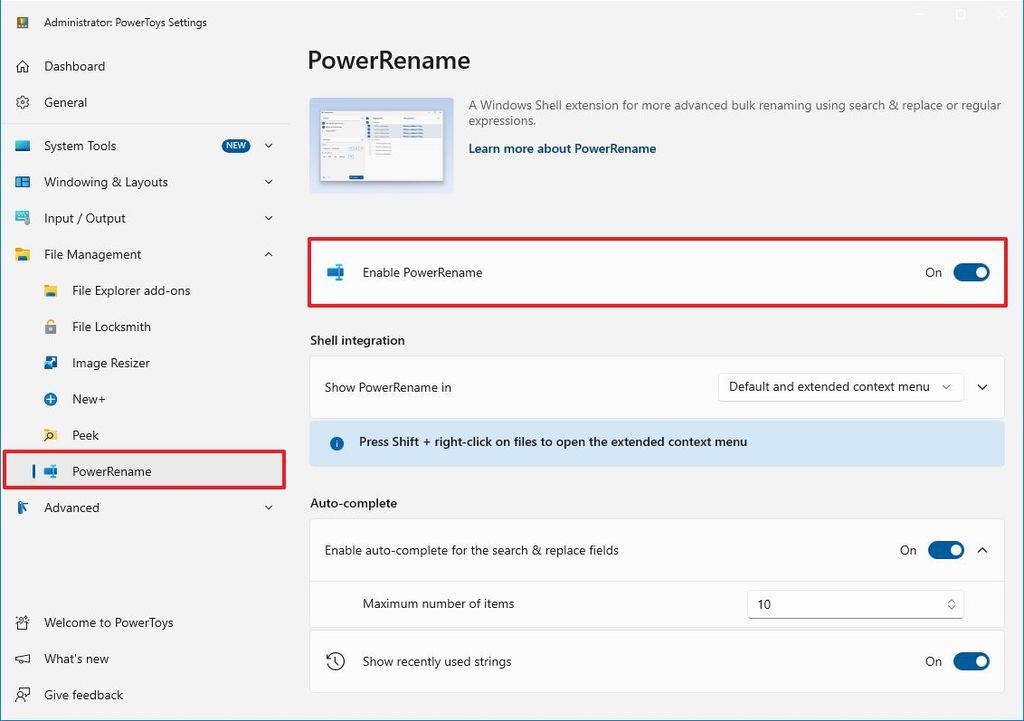Disable auto-complete for search and replace fields
This screenshot has width=1024, height=721.
pyautogui.click(x=945, y=550)
